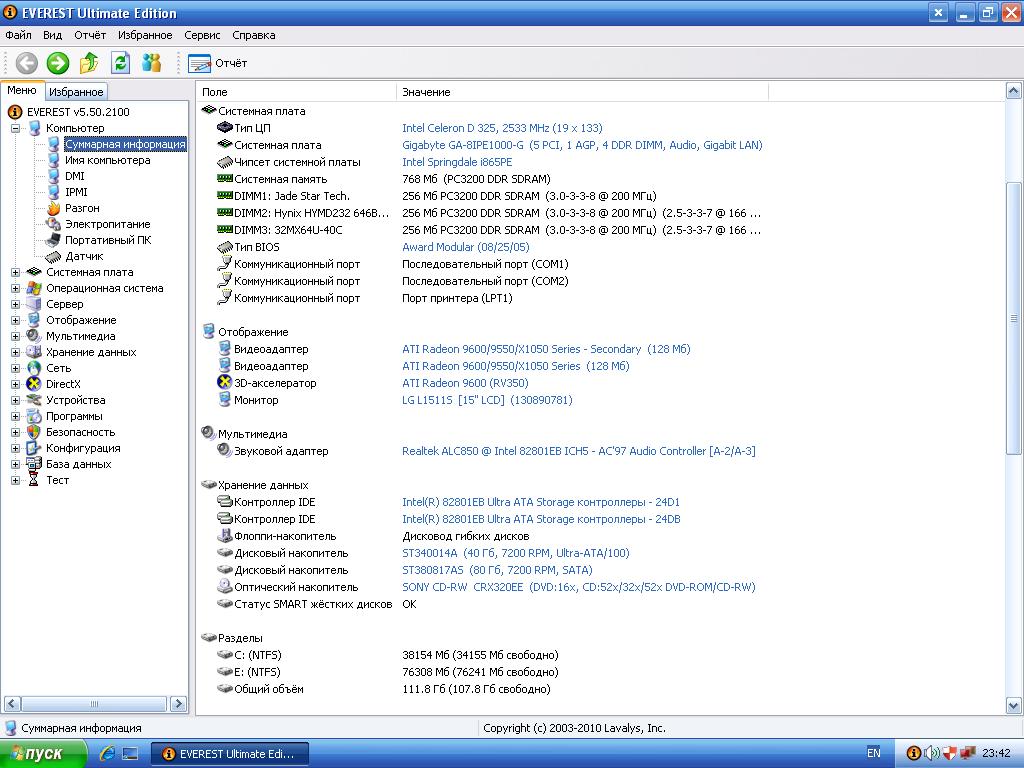The height and width of the screenshot is (768, 1024).
Task: Click the Безопасность shield icon
Action: pyautogui.click(x=34, y=432)
